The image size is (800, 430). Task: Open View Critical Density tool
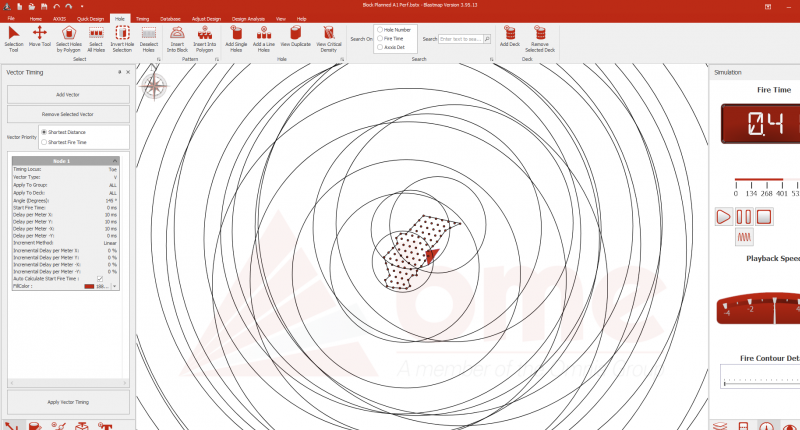pos(327,38)
